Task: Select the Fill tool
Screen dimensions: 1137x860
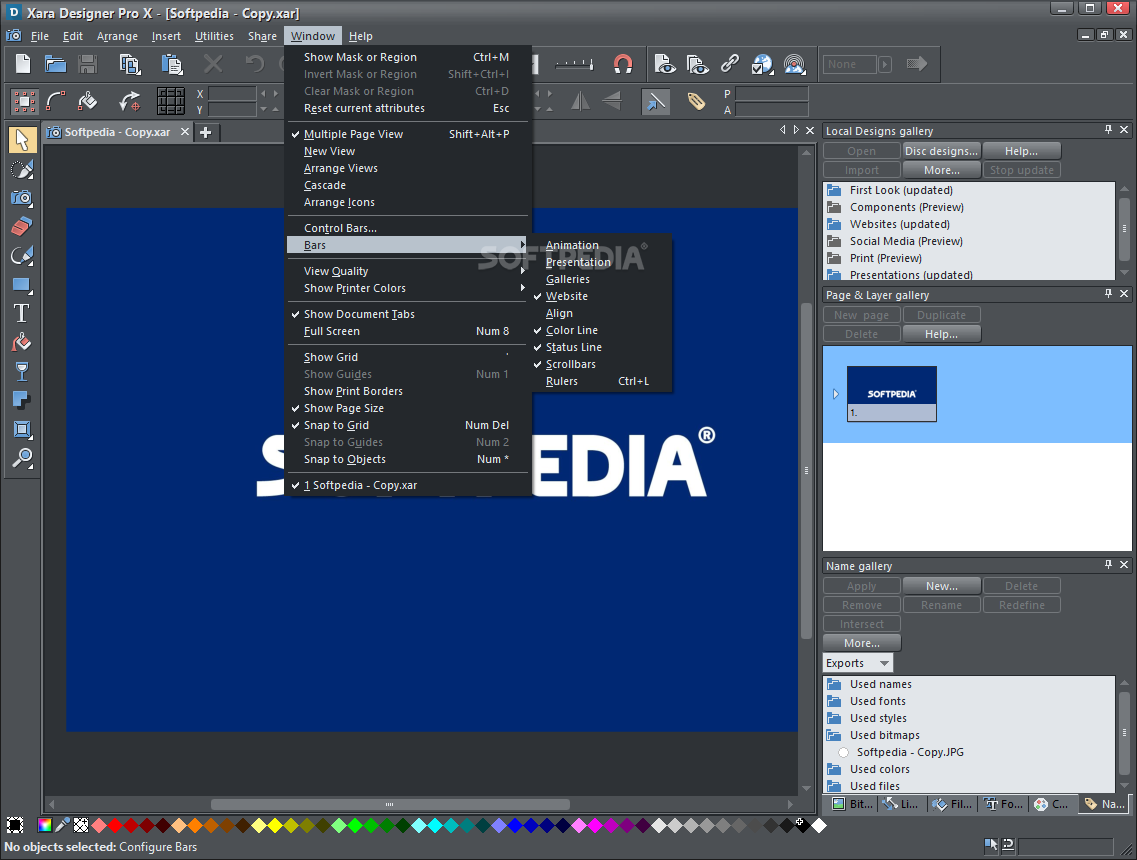Action: tap(22, 342)
